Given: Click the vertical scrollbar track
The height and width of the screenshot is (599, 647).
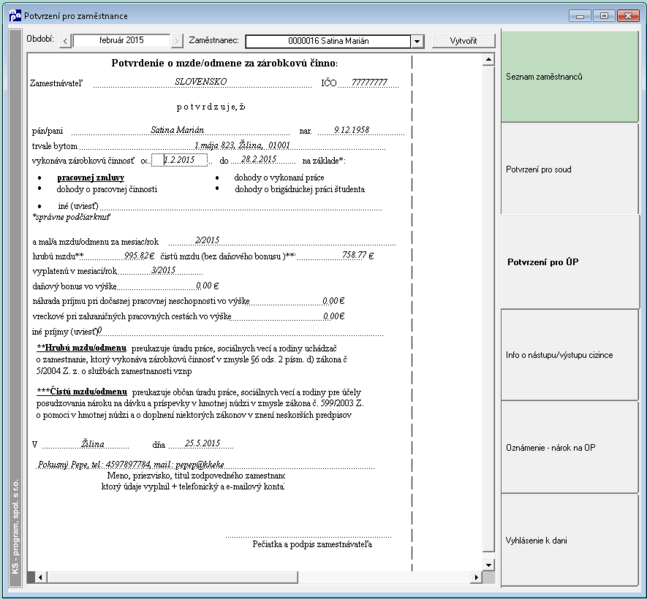Looking at the screenshot, I should coord(488,309).
